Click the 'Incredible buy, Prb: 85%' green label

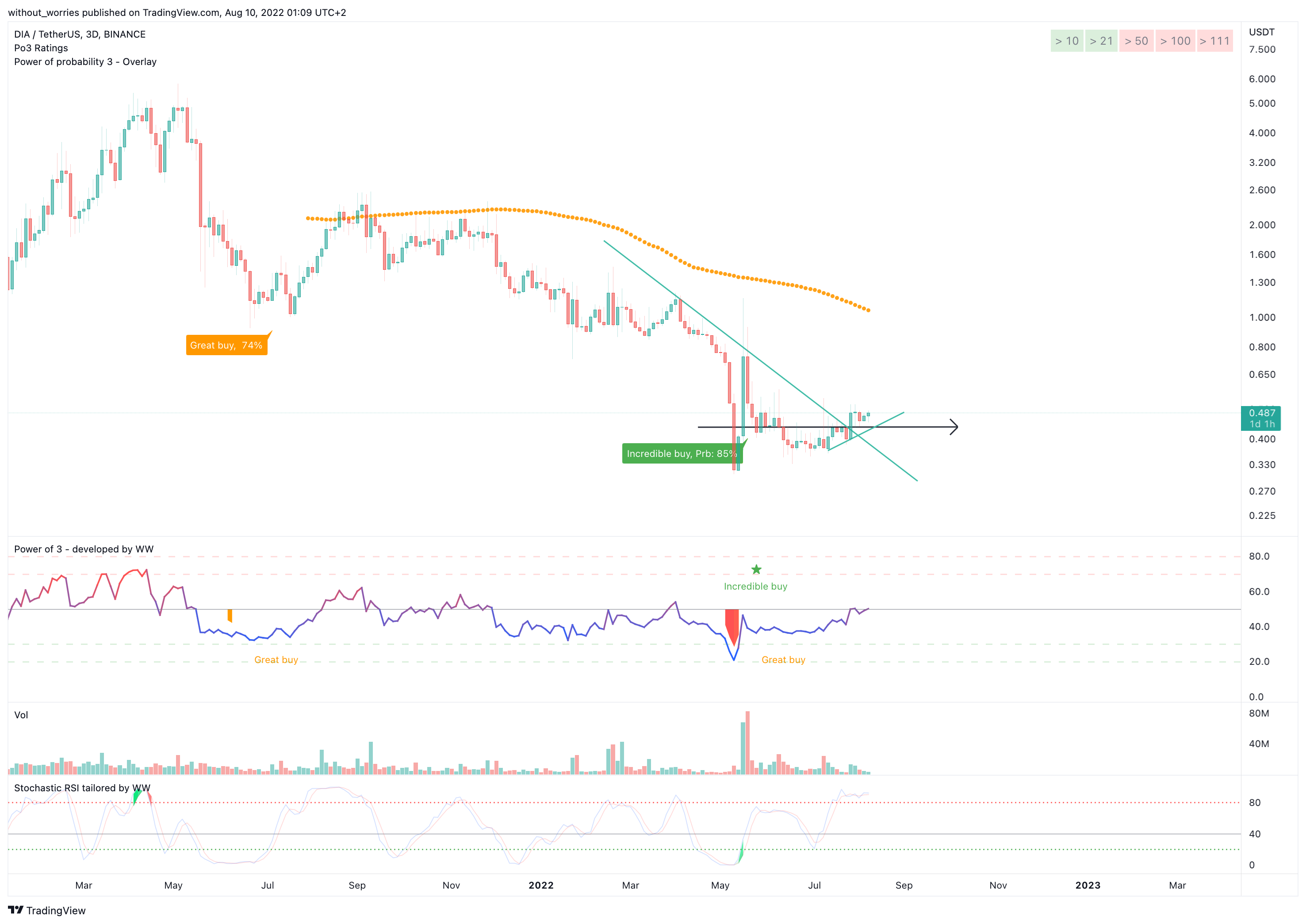pos(682,453)
